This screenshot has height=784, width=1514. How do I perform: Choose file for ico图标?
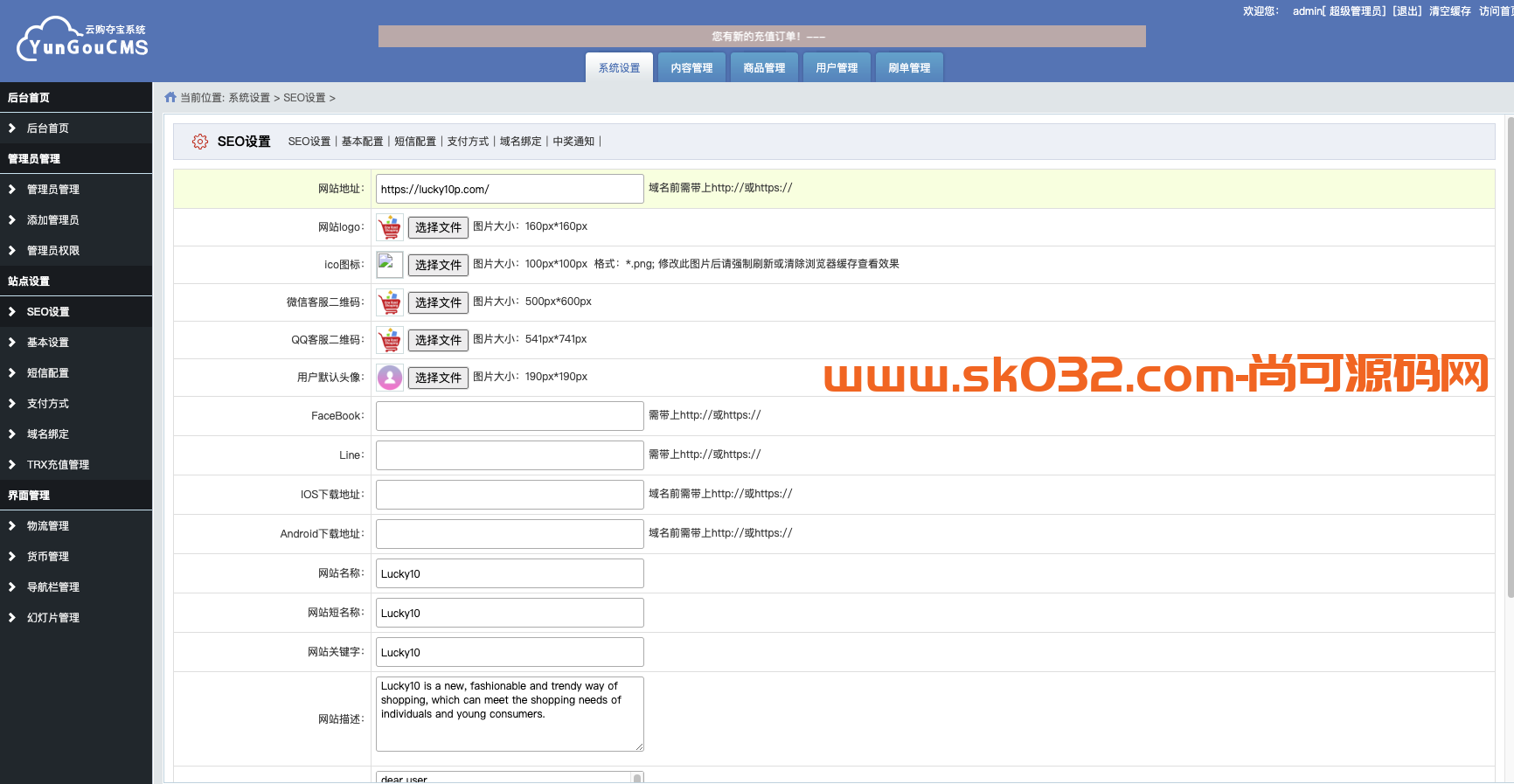438,265
